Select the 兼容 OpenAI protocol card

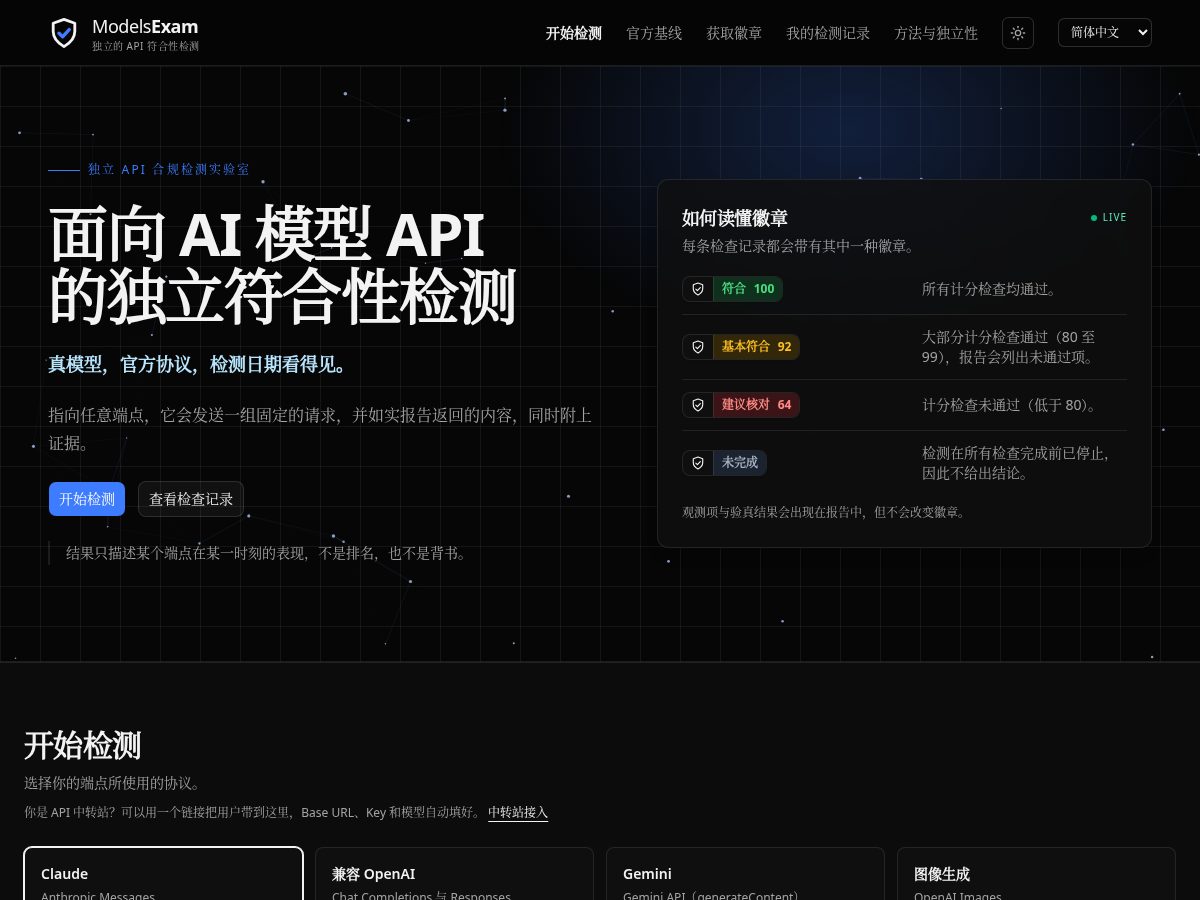click(x=454, y=873)
